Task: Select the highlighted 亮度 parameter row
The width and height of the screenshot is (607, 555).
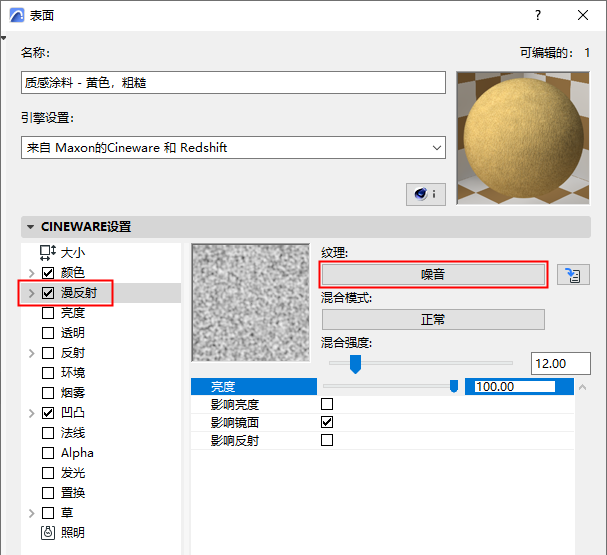Action: [x=254, y=387]
